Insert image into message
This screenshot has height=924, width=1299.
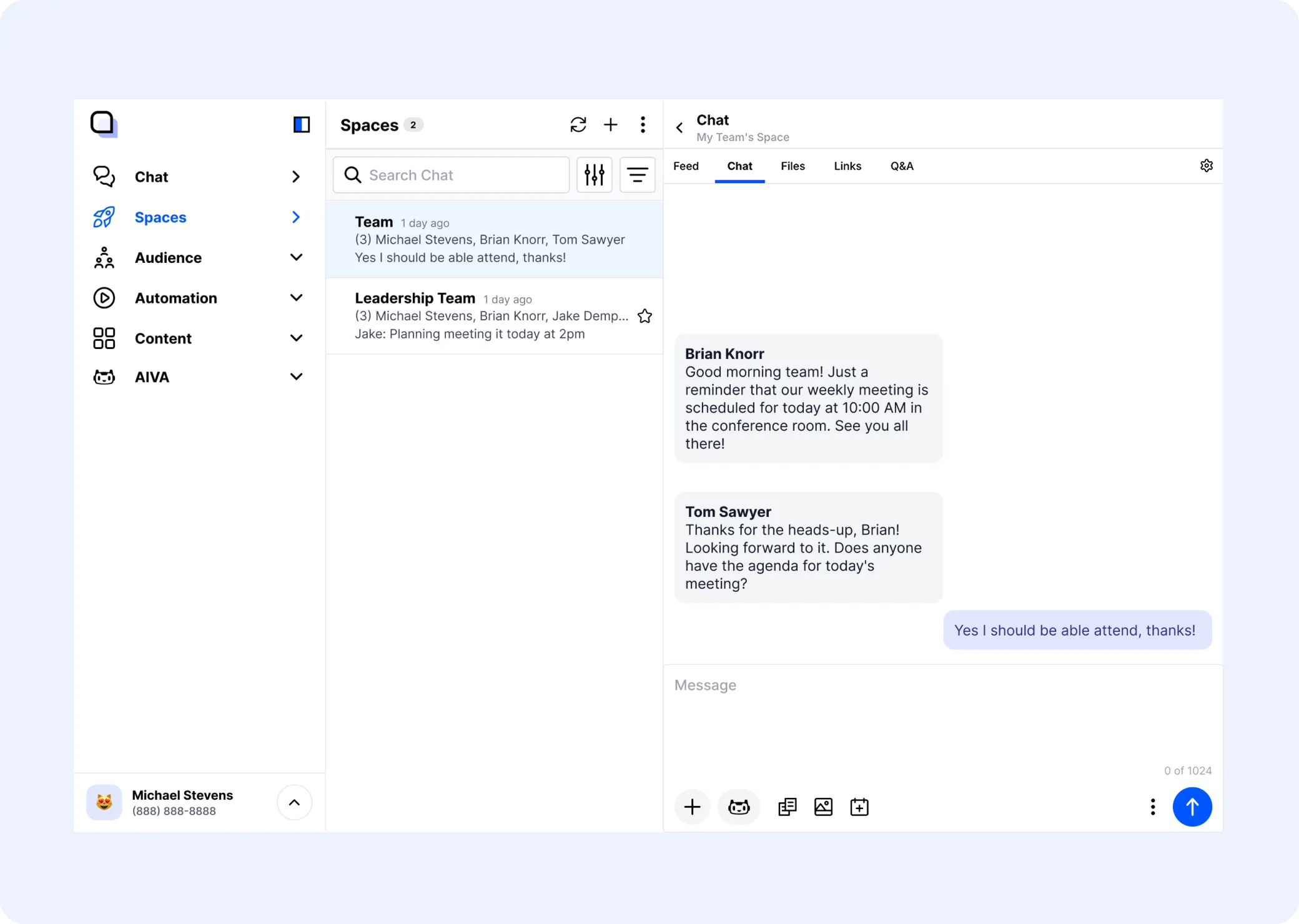click(x=823, y=807)
